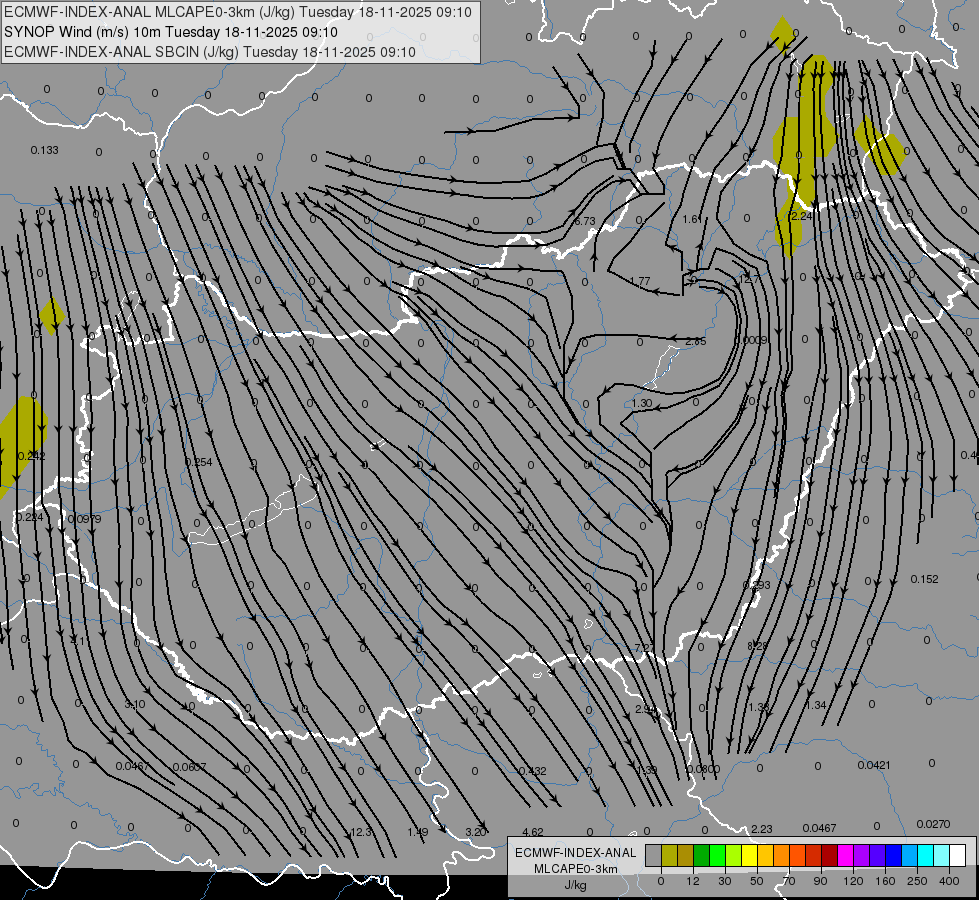Click legend tick label 400
Screen dimensions: 979x900
(949, 881)
